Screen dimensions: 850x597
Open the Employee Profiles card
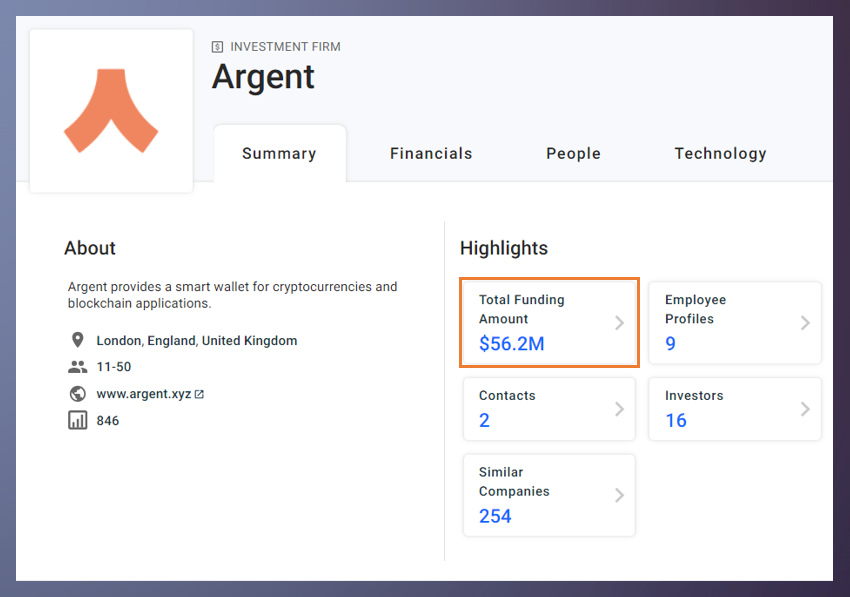(735, 323)
